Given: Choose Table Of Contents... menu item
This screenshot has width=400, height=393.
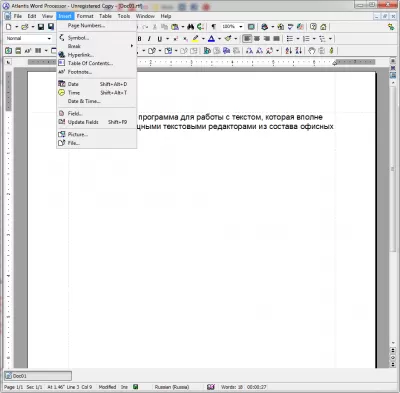Looking at the screenshot, I should tap(97, 63).
